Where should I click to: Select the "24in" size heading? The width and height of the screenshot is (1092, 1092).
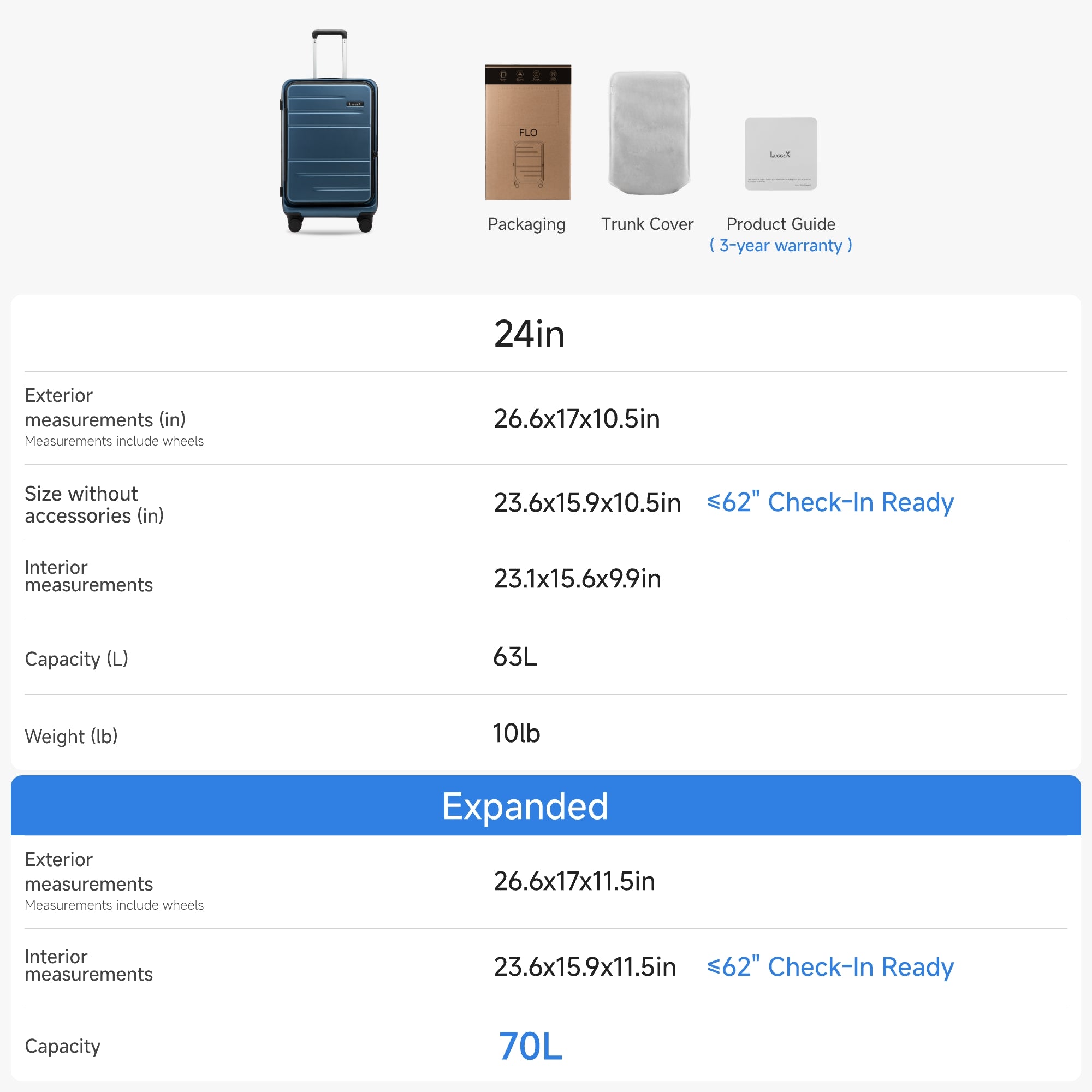point(529,334)
